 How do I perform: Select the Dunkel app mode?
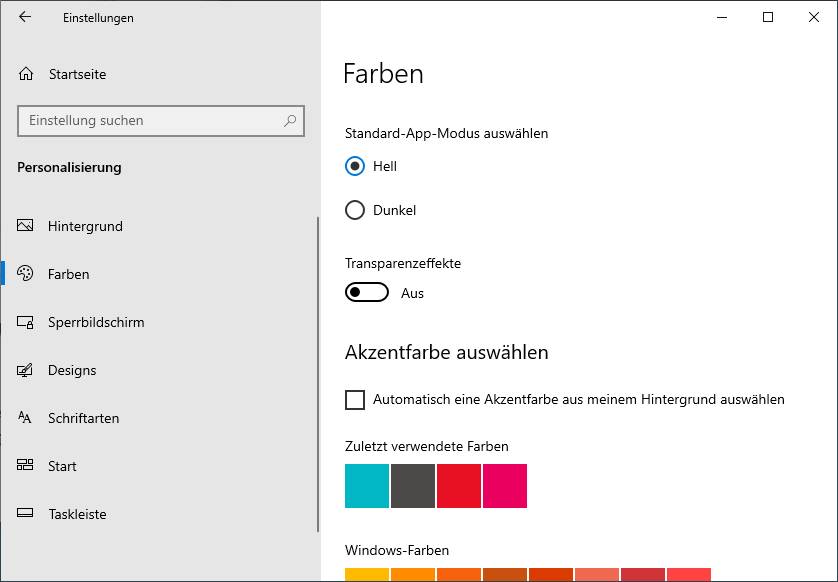(x=355, y=210)
